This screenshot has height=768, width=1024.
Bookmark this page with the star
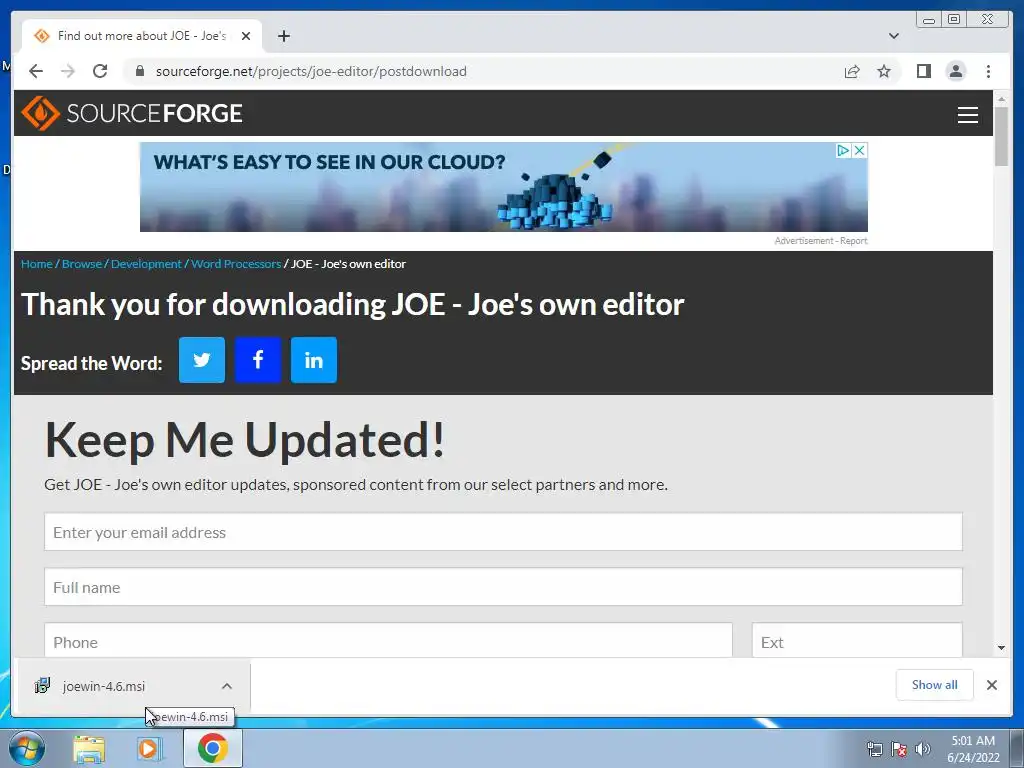click(x=884, y=71)
